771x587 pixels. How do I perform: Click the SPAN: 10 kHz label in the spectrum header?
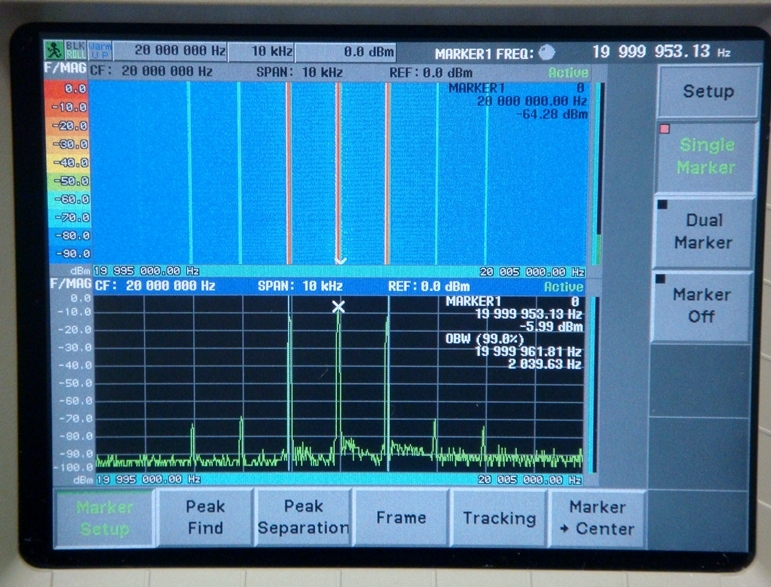[300, 286]
